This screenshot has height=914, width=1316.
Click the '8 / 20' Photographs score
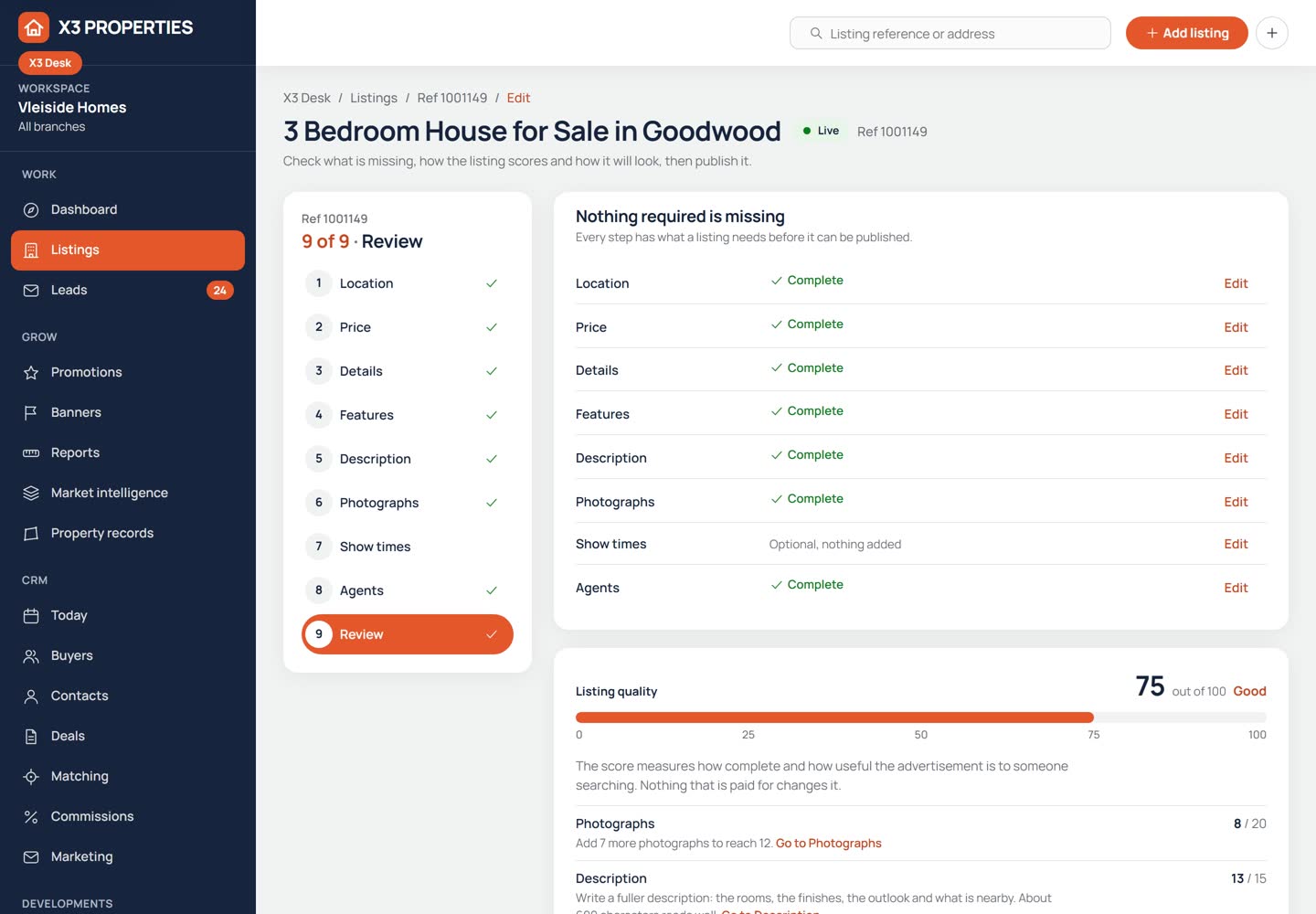[x=1249, y=824]
